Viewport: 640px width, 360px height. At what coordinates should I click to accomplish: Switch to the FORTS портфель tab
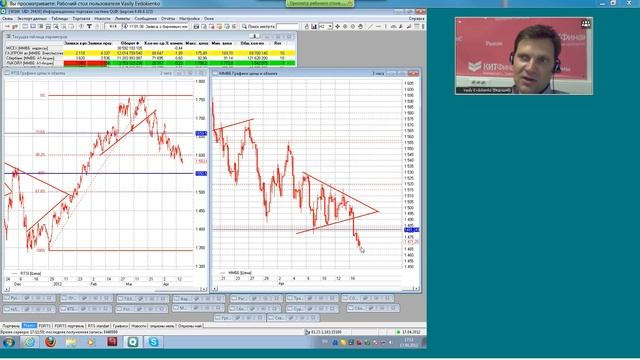point(69,326)
